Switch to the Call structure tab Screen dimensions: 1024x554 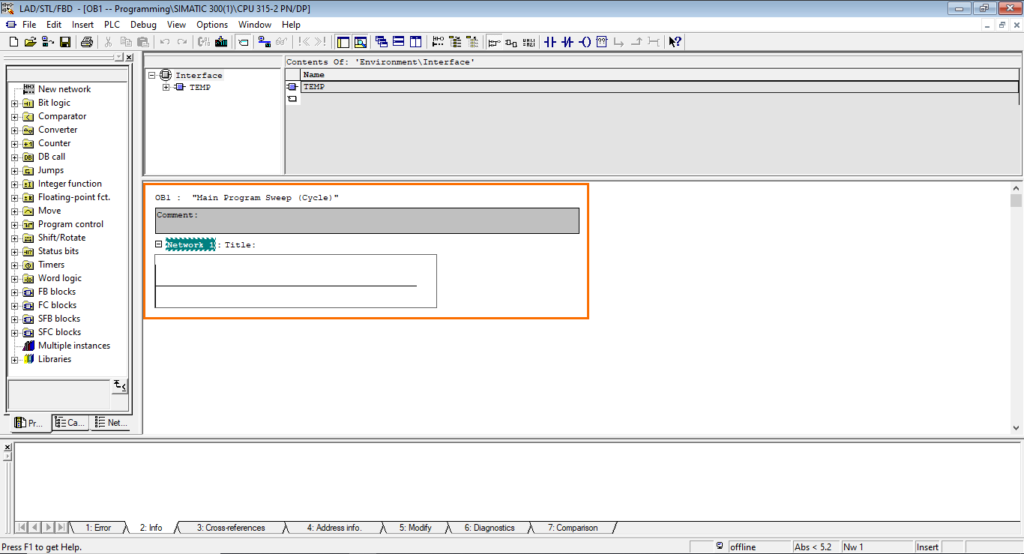[70, 423]
